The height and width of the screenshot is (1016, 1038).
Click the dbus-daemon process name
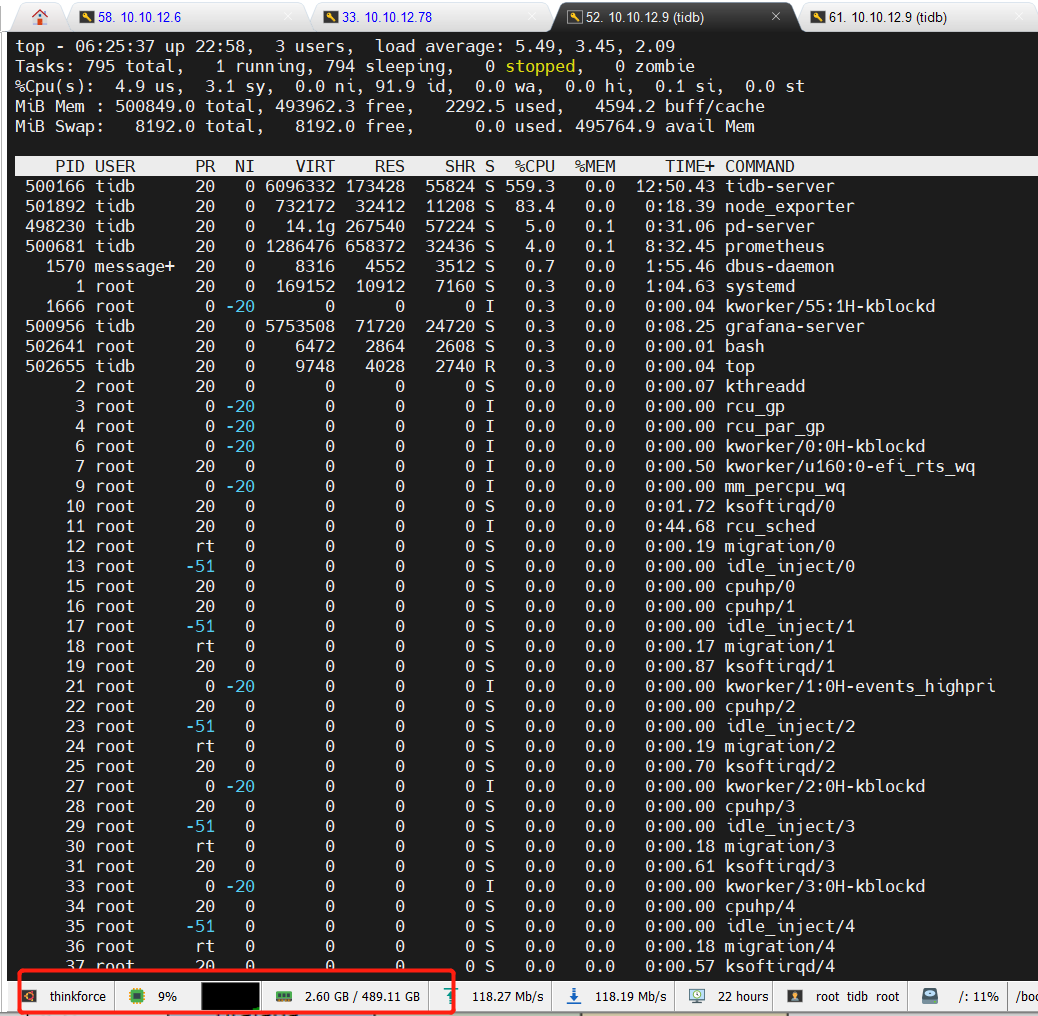click(779, 266)
